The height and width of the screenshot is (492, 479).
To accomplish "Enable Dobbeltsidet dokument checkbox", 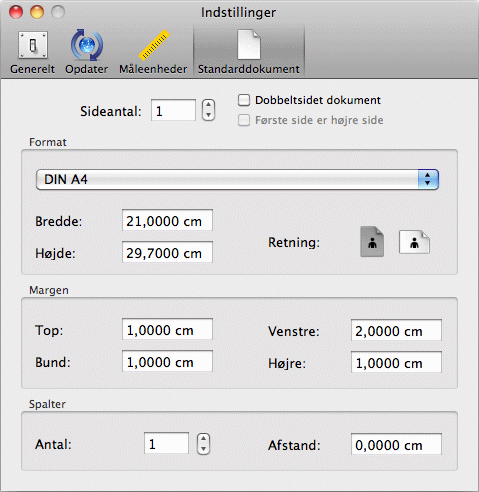I will click(244, 100).
